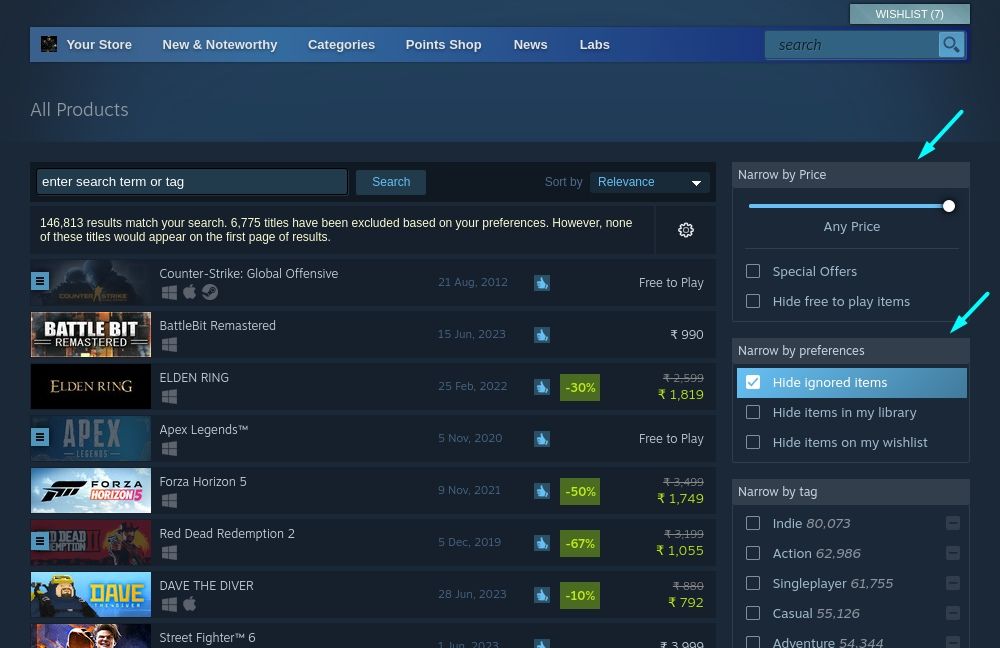This screenshot has height=648, width=1000.
Task: Click the wishlist badge icon on Apex Legends thumbnail
Action: coord(40,437)
